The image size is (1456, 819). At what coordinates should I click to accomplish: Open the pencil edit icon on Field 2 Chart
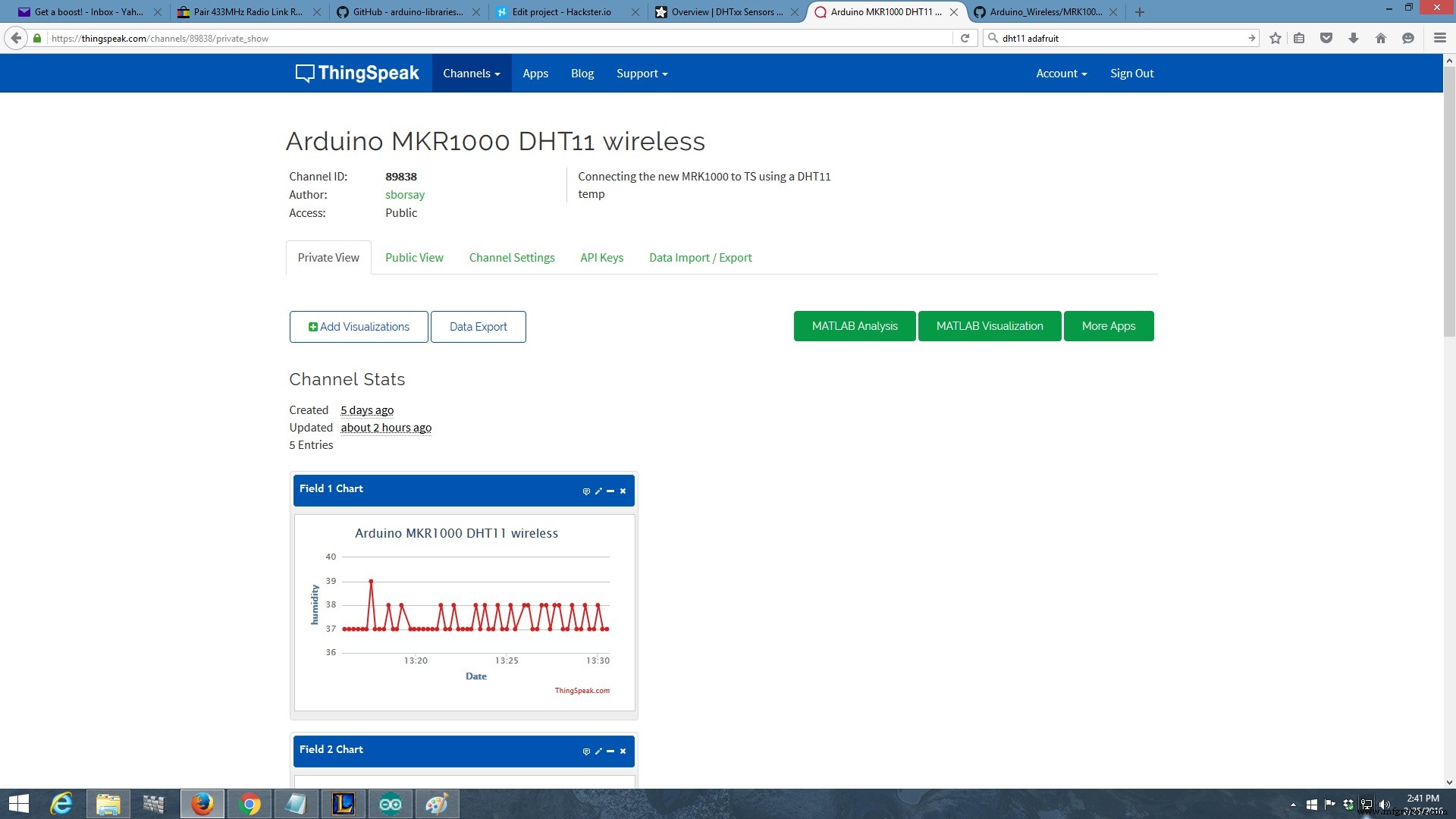(598, 751)
